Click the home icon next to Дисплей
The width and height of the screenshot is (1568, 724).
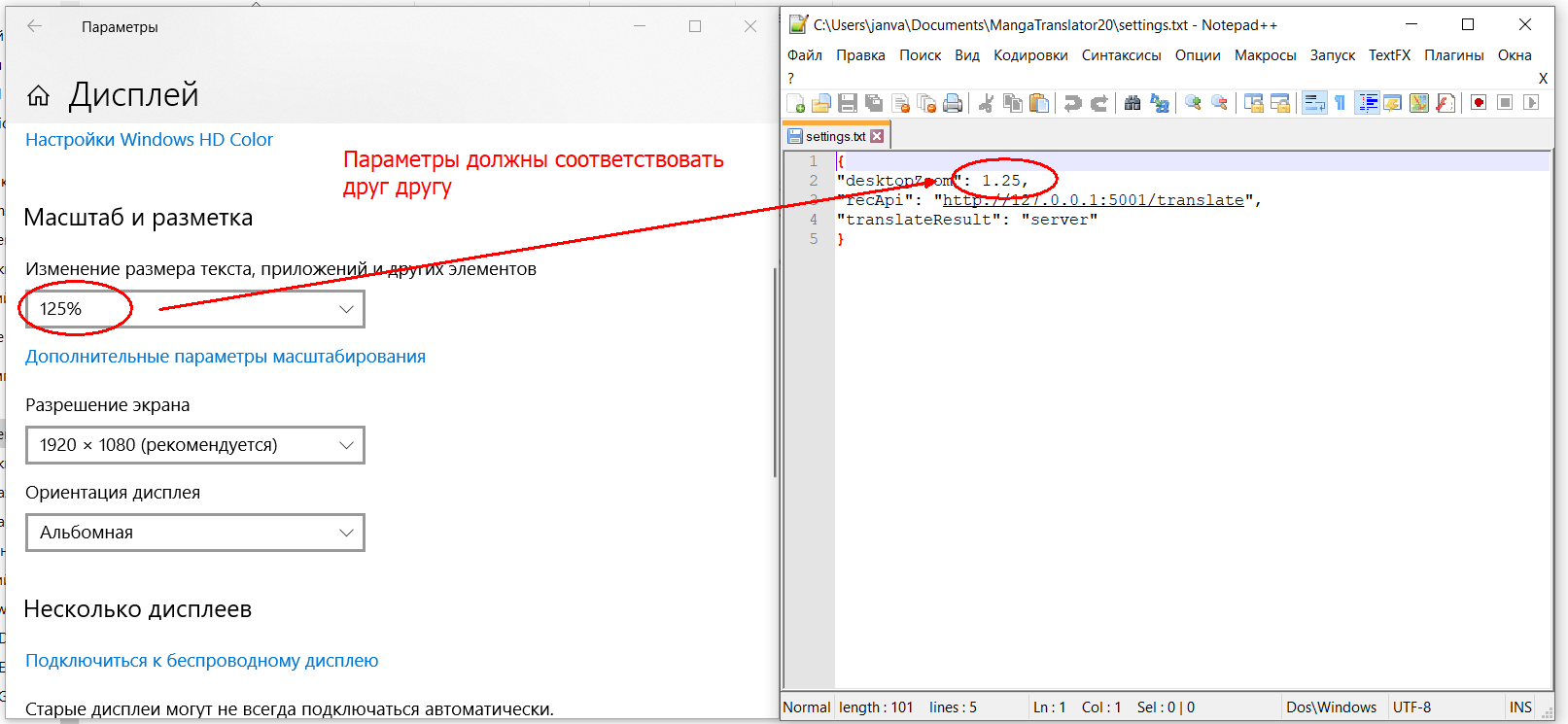38,94
